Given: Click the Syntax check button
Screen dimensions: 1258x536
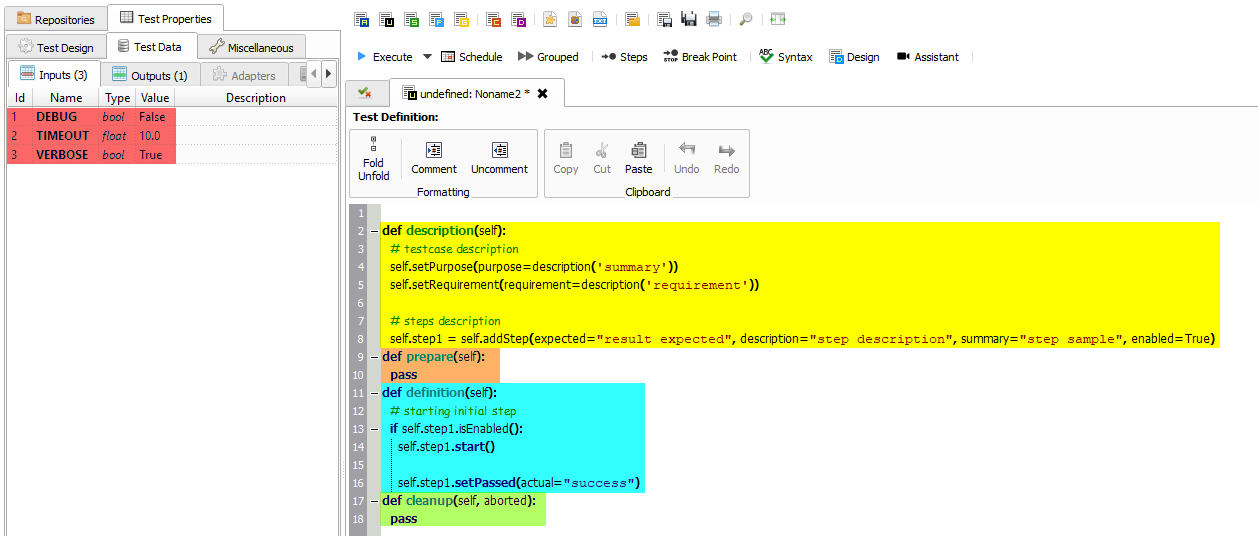Looking at the screenshot, I should click(786, 57).
